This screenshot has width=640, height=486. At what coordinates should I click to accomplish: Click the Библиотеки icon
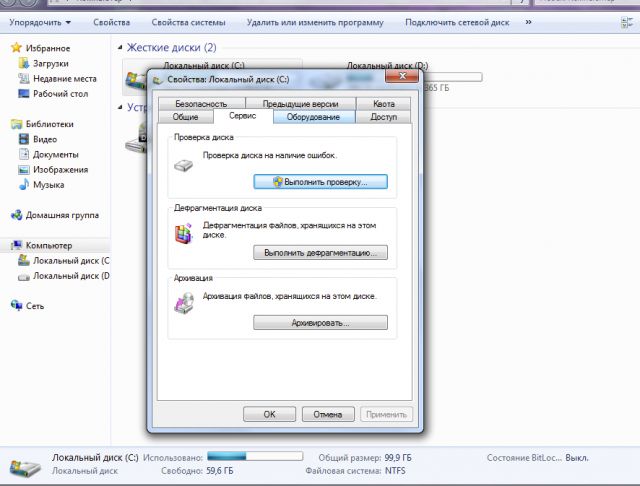pos(16,124)
